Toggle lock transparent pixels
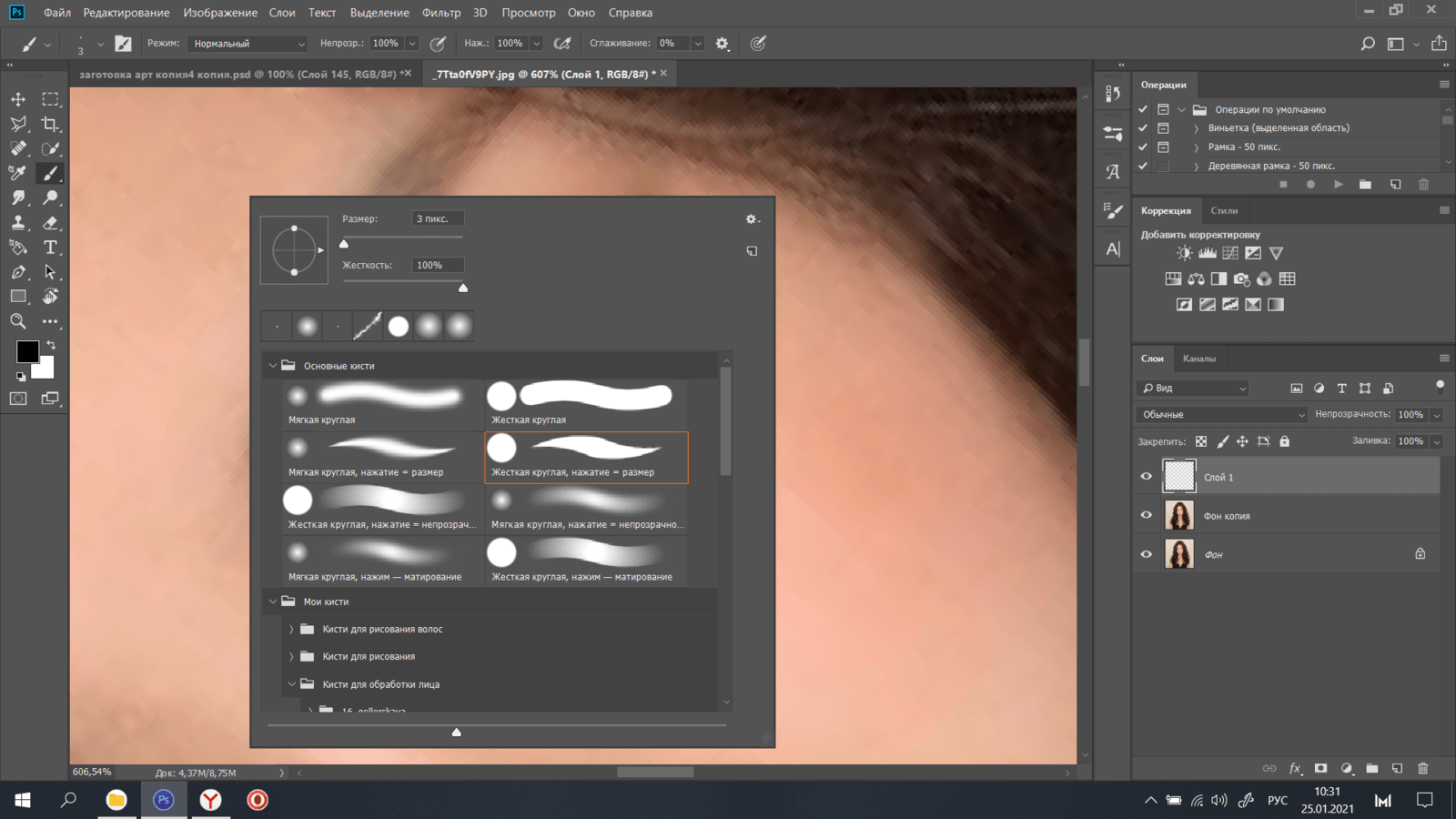The height and width of the screenshot is (819, 1456). pos(1201,441)
